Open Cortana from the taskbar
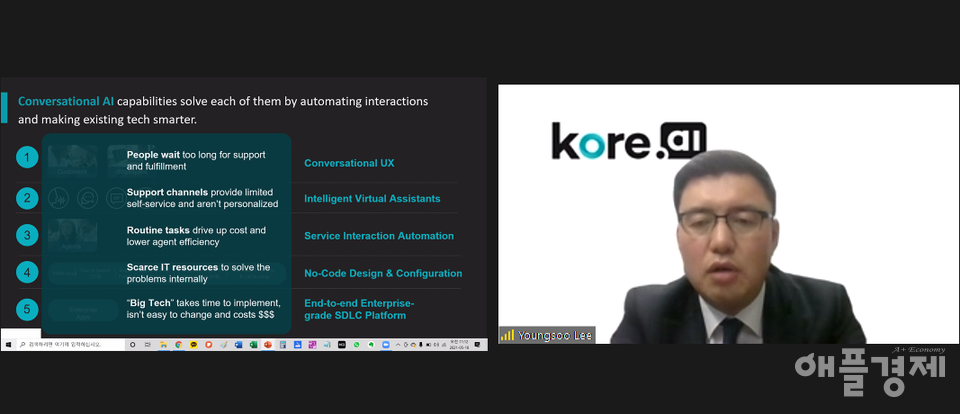 [x=132, y=344]
